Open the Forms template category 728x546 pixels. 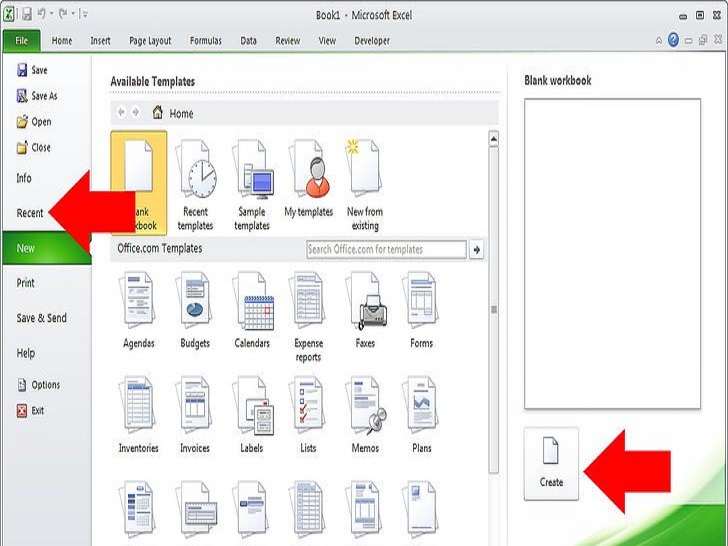pos(422,310)
